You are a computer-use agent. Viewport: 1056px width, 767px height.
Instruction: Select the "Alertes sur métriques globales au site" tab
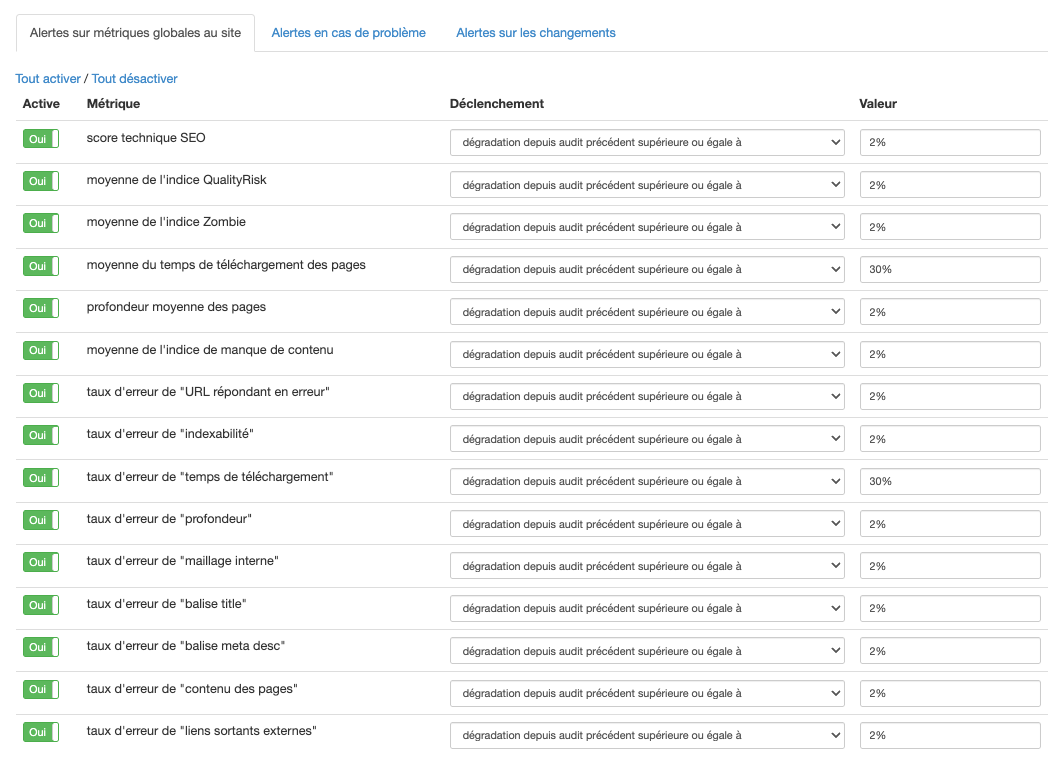pyautogui.click(x=135, y=32)
